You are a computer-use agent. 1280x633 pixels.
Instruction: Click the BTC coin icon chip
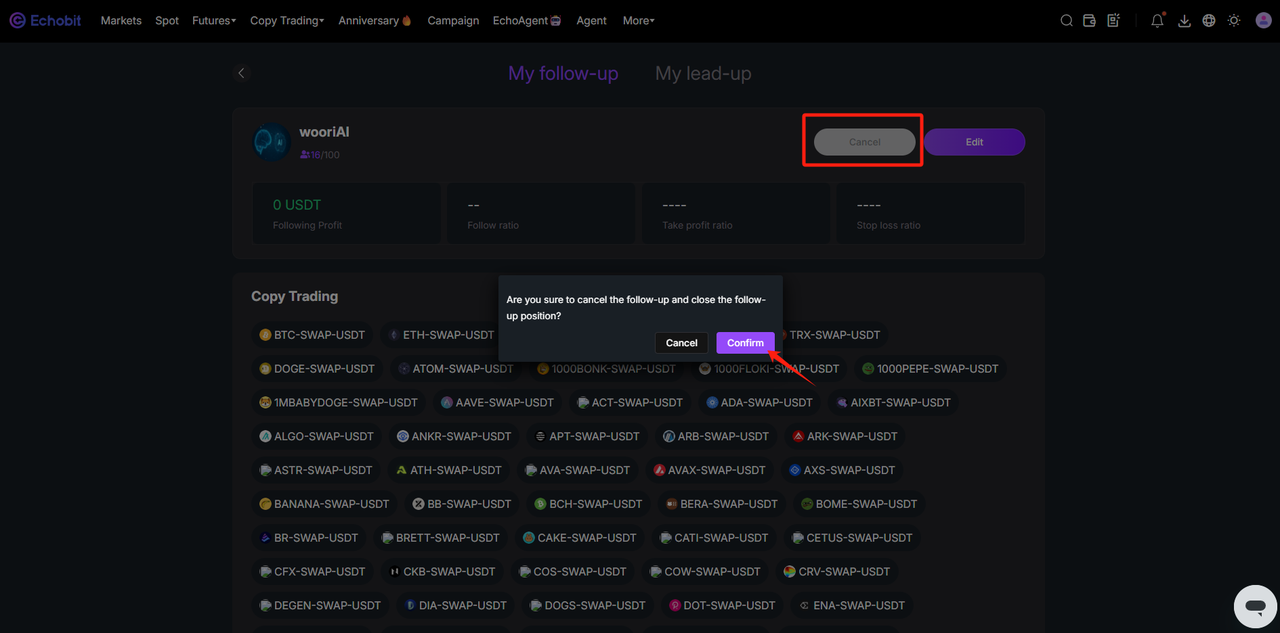click(x=265, y=335)
